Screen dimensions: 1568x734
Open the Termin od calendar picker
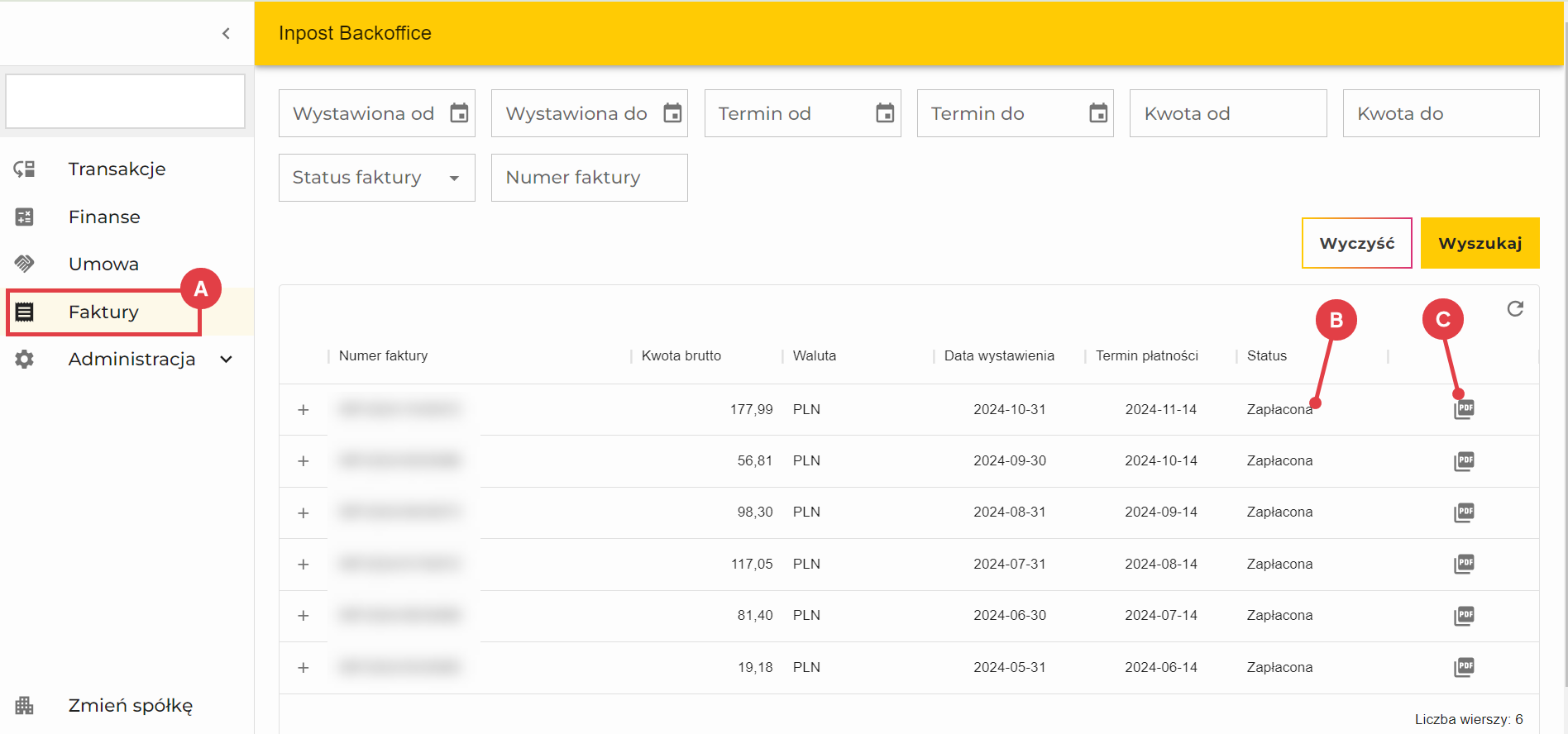pyautogui.click(x=885, y=113)
